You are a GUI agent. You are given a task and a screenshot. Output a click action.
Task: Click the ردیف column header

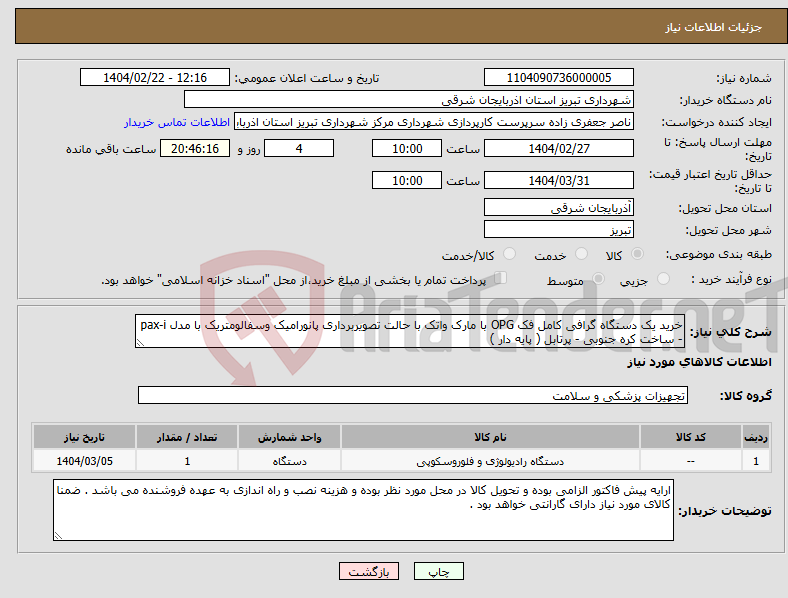click(756, 437)
